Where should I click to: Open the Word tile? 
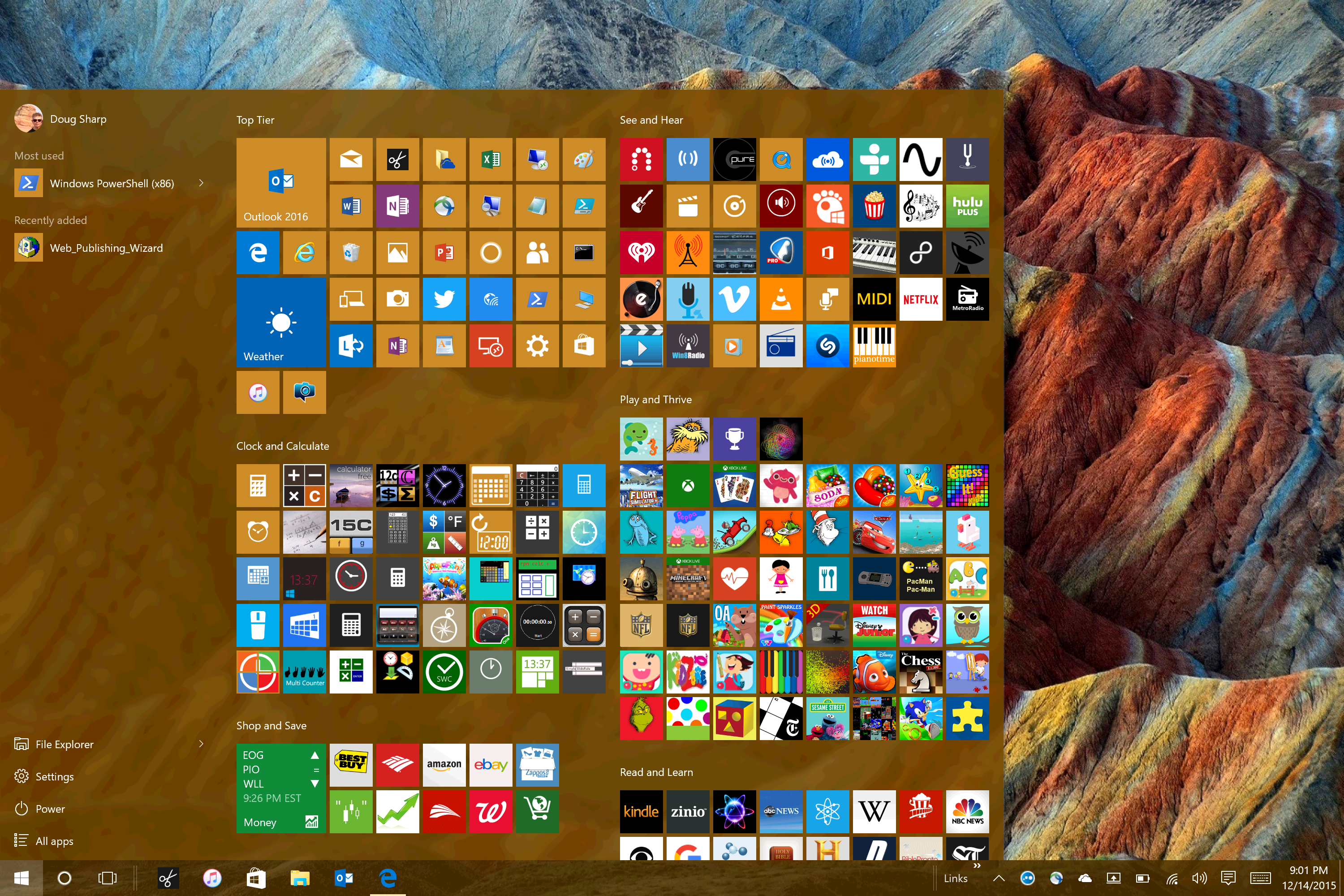click(351, 206)
